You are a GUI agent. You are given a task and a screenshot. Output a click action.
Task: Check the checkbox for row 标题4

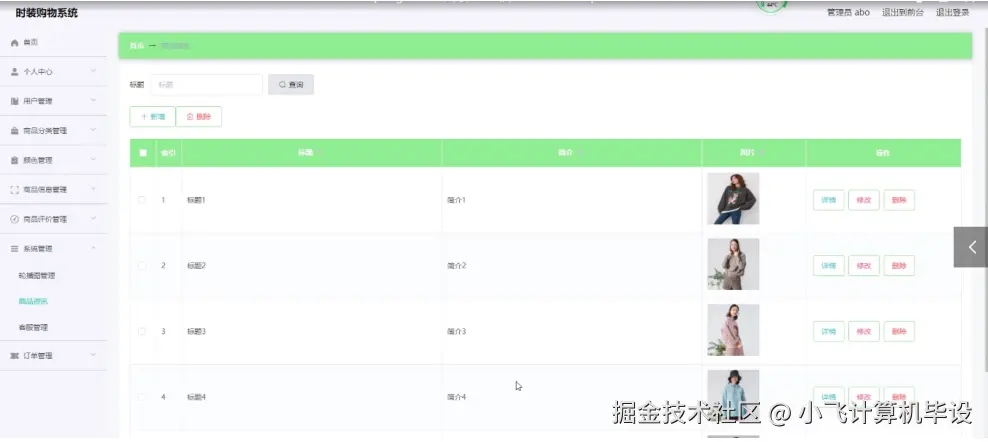[142, 397]
